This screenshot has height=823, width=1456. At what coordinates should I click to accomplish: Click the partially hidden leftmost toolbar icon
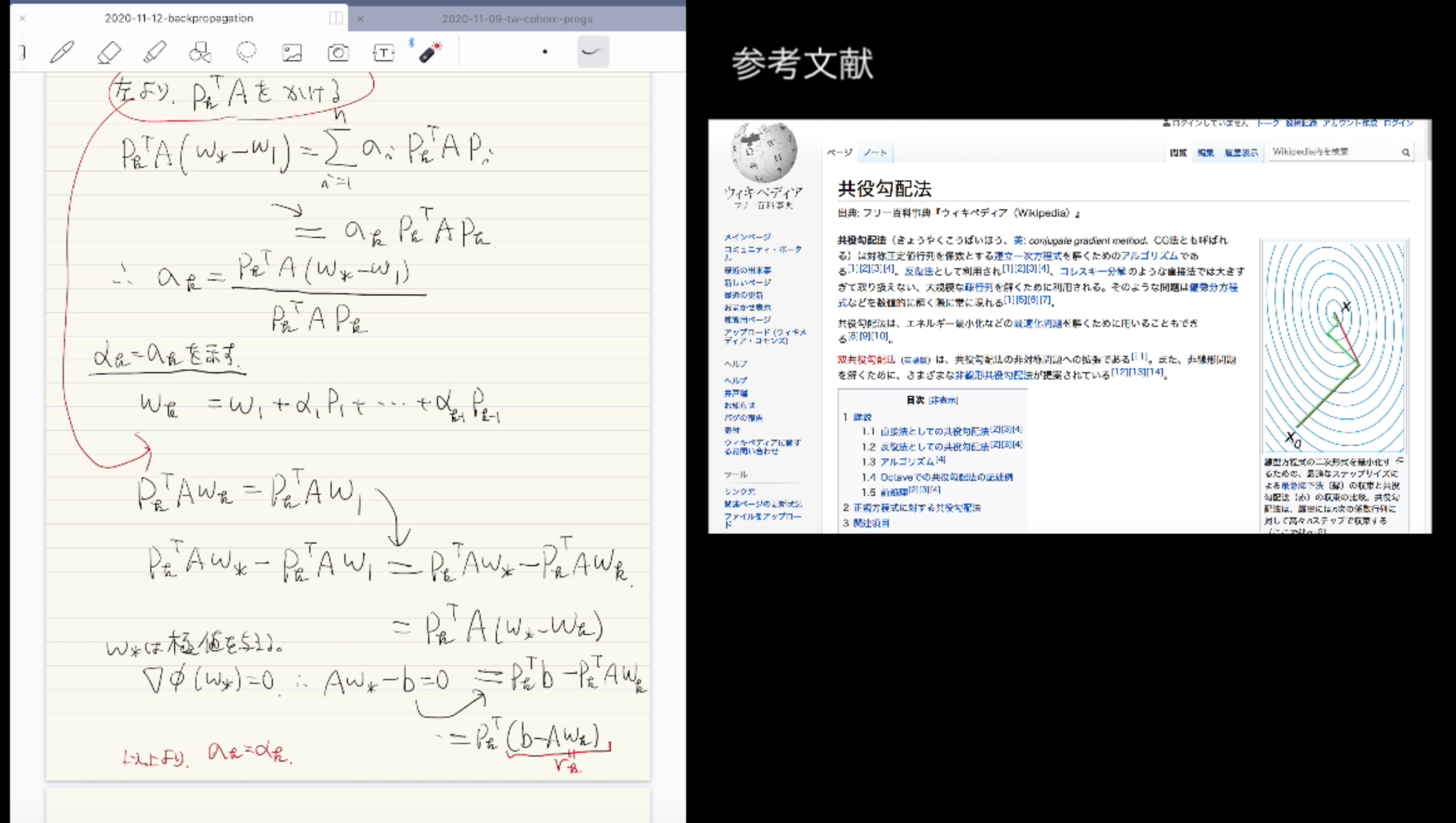pyautogui.click(x=23, y=52)
